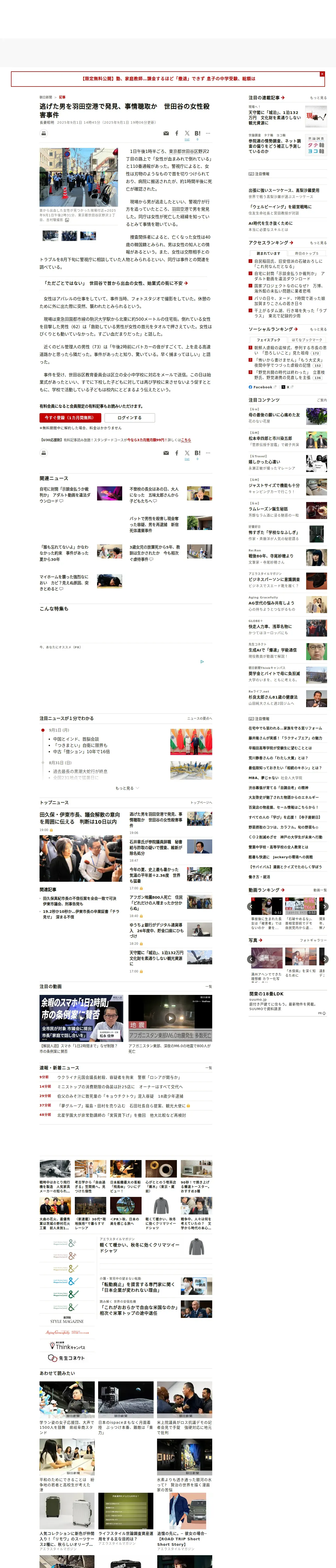
Task: Click Hatena Bookmark B! icon below headline
Action: pos(197,133)
